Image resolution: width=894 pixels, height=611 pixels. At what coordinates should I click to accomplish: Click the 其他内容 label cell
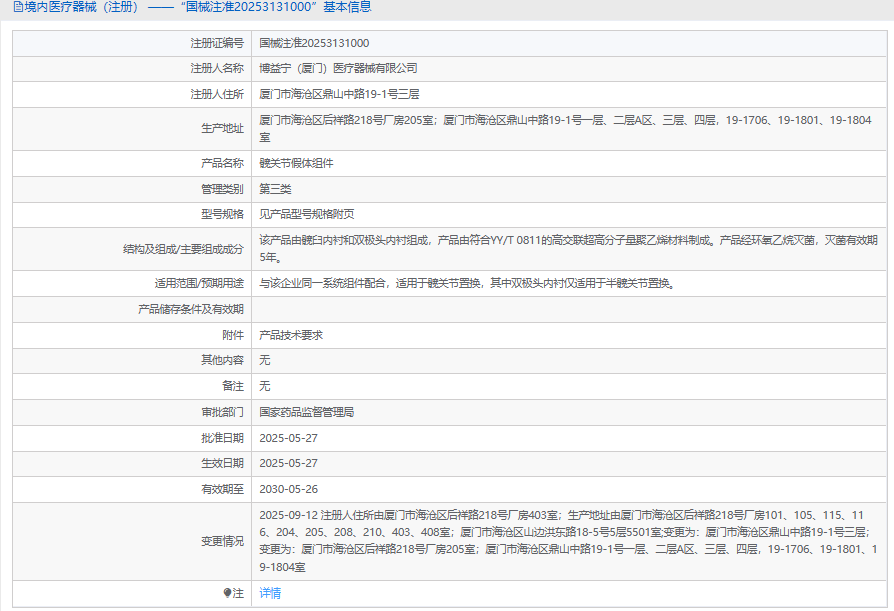(x=132, y=360)
